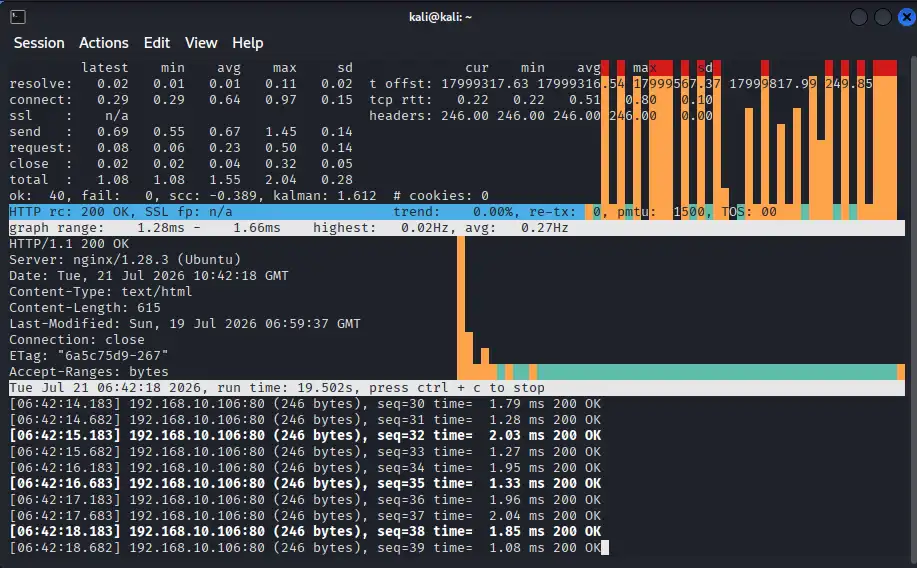Click the 'resolve:' timing row
The width and height of the screenshot is (917, 568).
[181, 84]
